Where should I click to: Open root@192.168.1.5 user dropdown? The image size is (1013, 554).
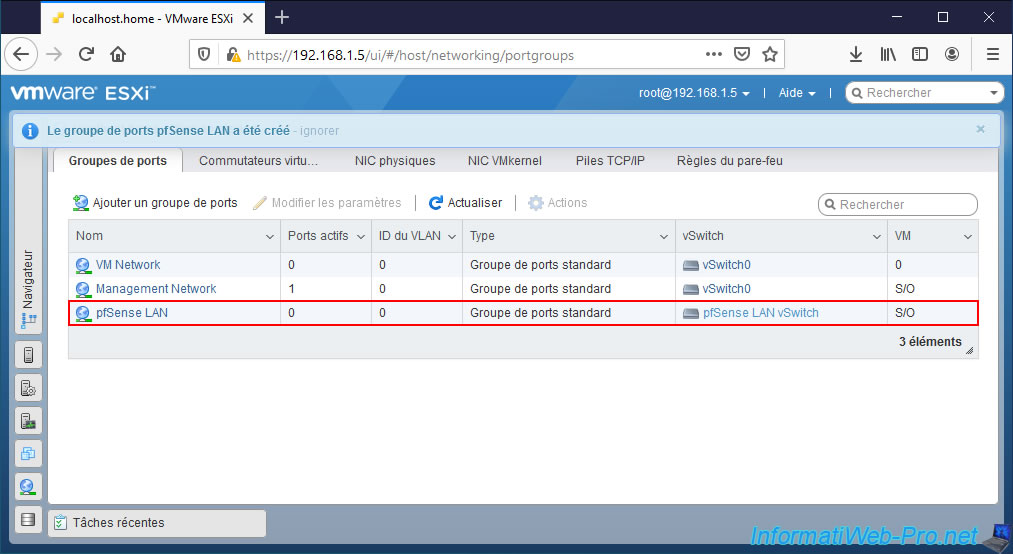click(694, 93)
